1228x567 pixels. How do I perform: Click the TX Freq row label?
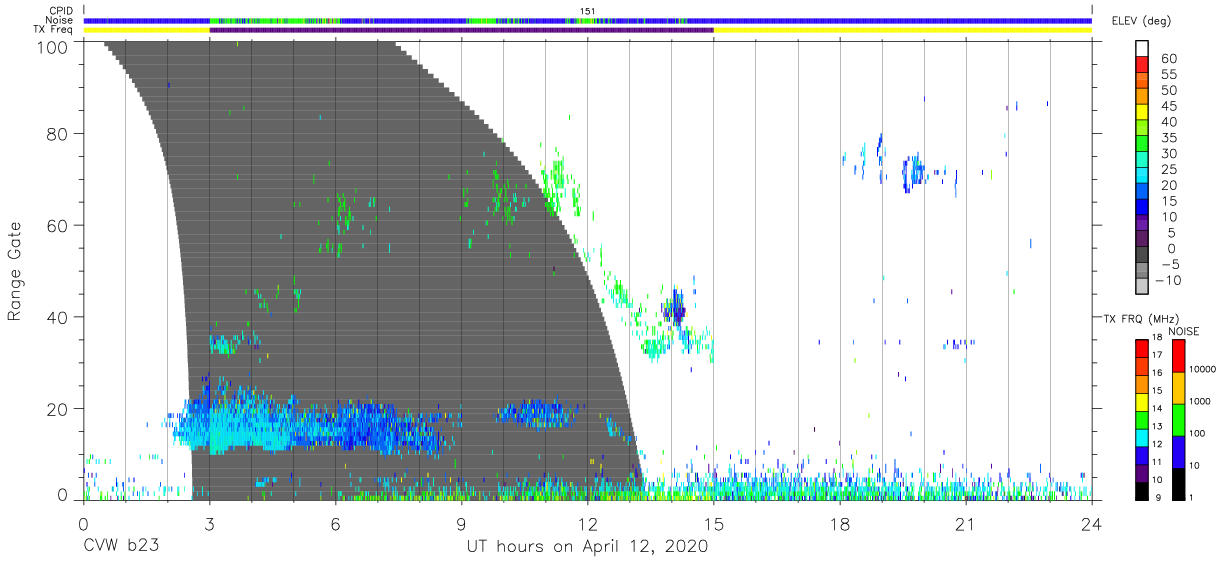coord(55,30)
